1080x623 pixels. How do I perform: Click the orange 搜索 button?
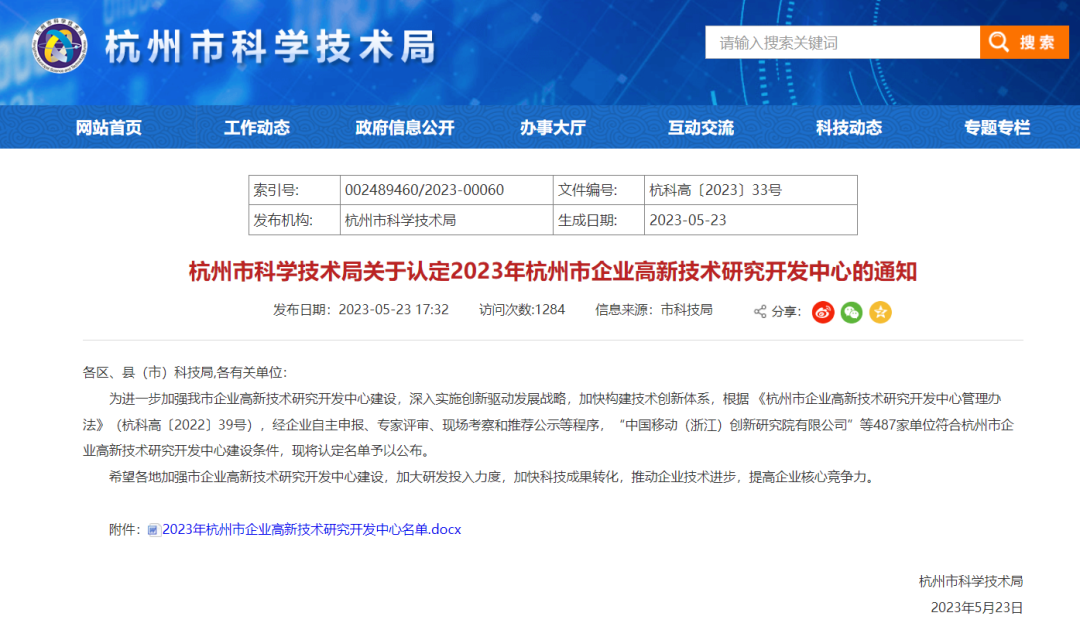point(1024,42)
